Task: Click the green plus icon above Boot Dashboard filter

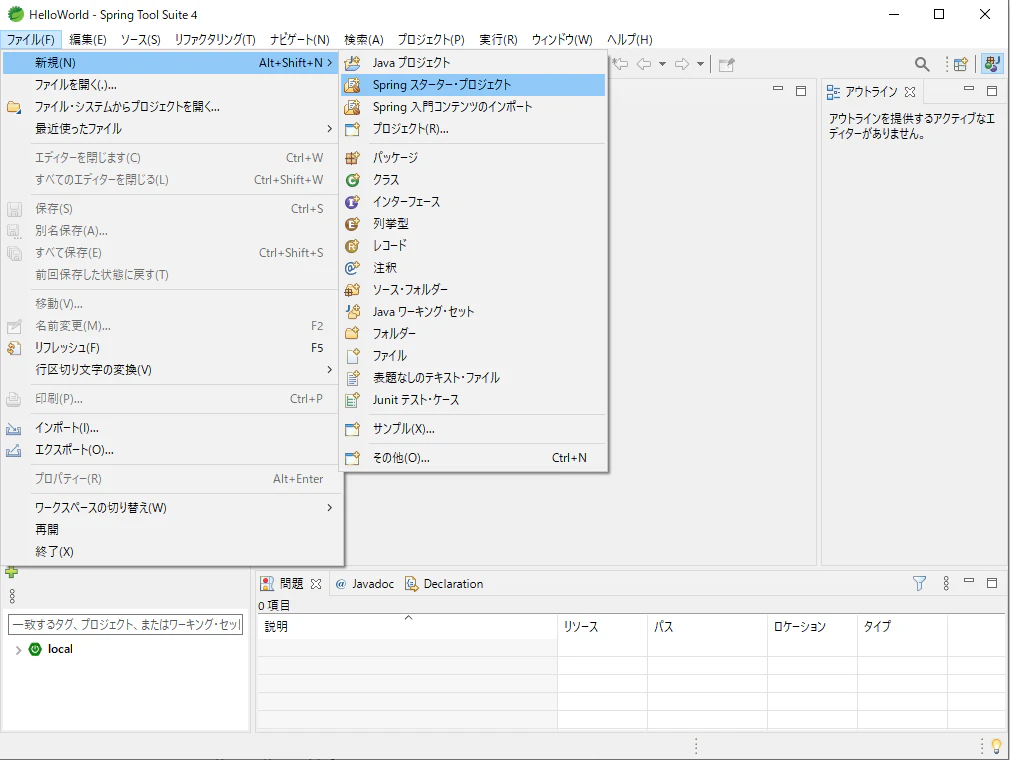Action: pyautogui.click(x=12, y=572)
